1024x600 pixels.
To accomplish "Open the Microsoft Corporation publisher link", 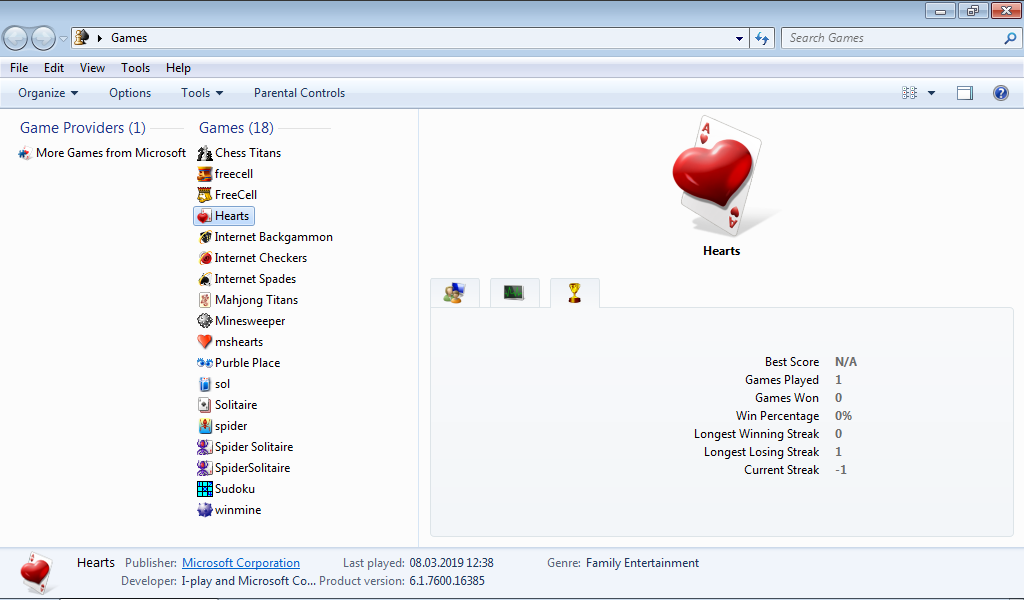I will [x=241, y=563].
